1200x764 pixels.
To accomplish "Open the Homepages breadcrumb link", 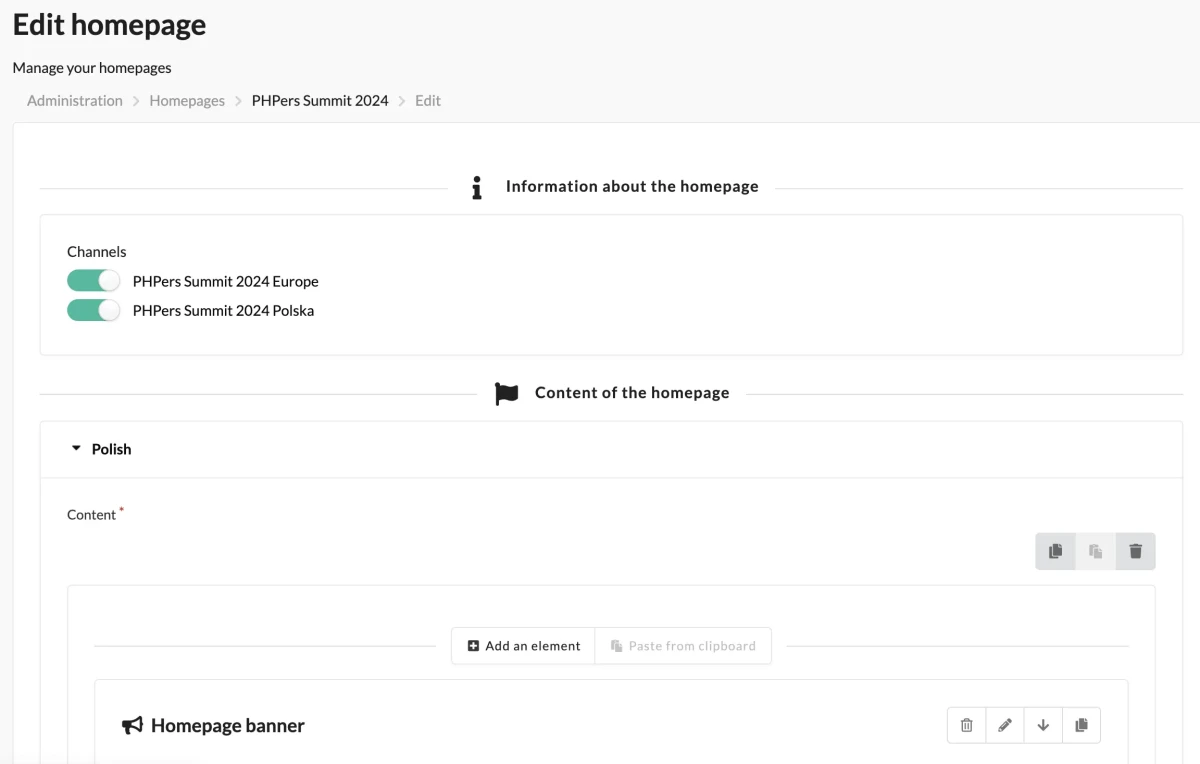I will pos(187,101).
